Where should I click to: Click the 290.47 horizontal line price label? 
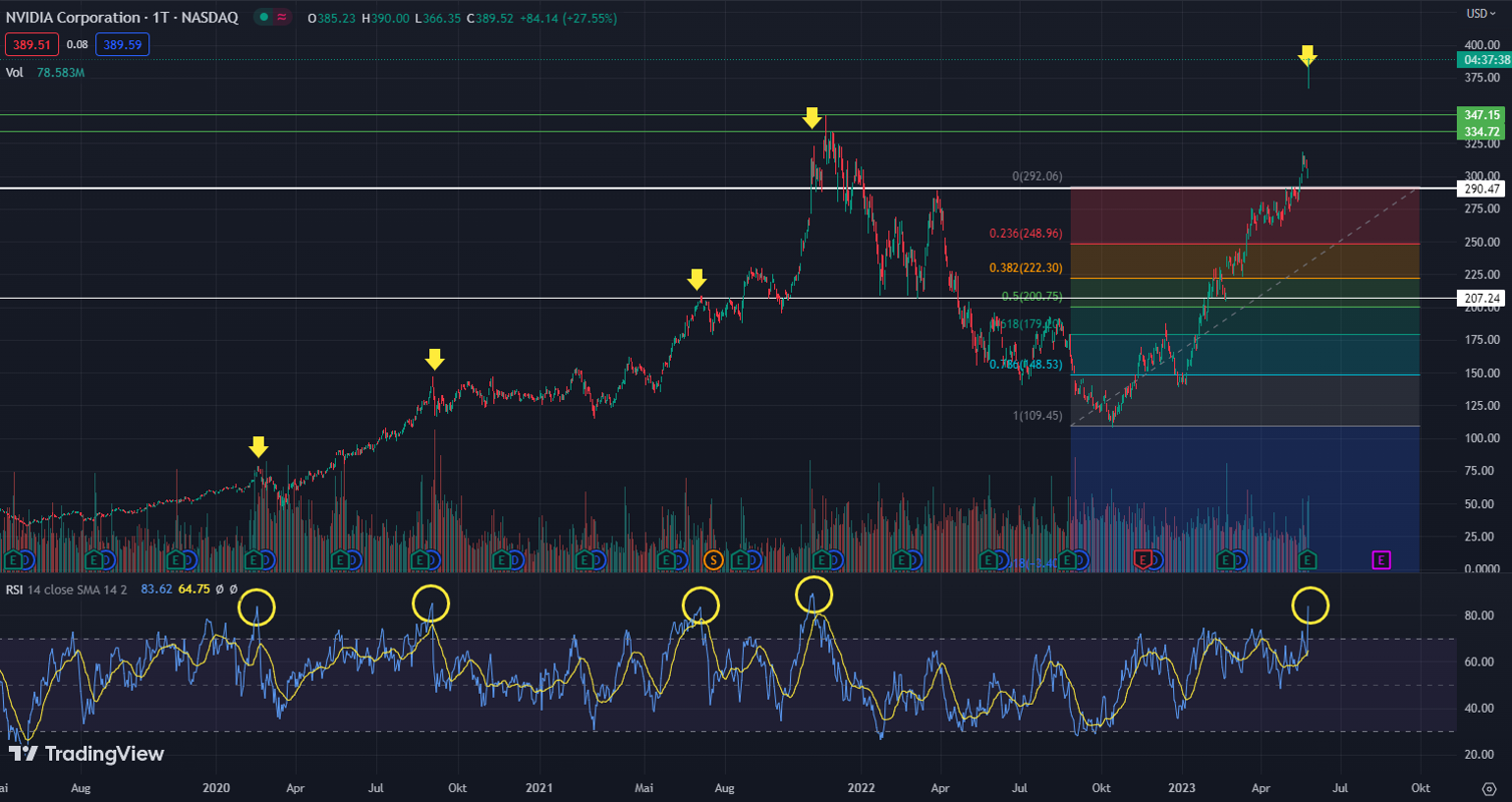point(1483,189)
